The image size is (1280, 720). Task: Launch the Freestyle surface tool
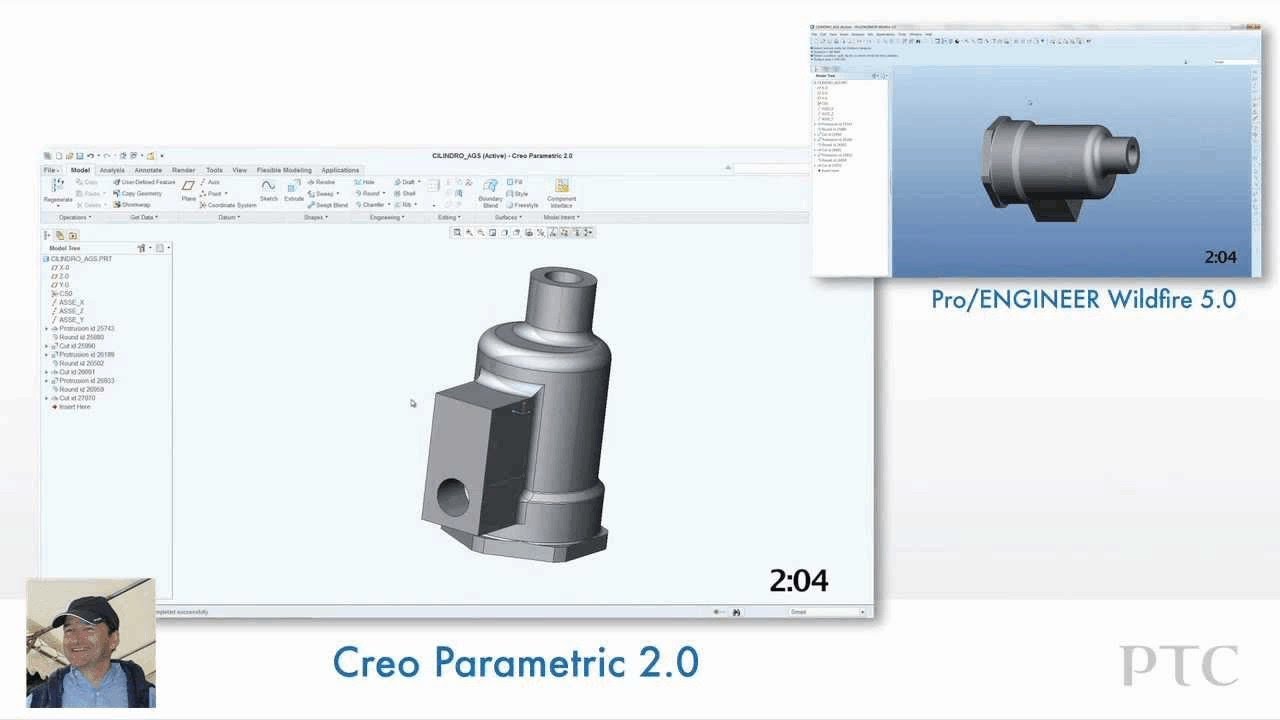(x=523, y=205)
